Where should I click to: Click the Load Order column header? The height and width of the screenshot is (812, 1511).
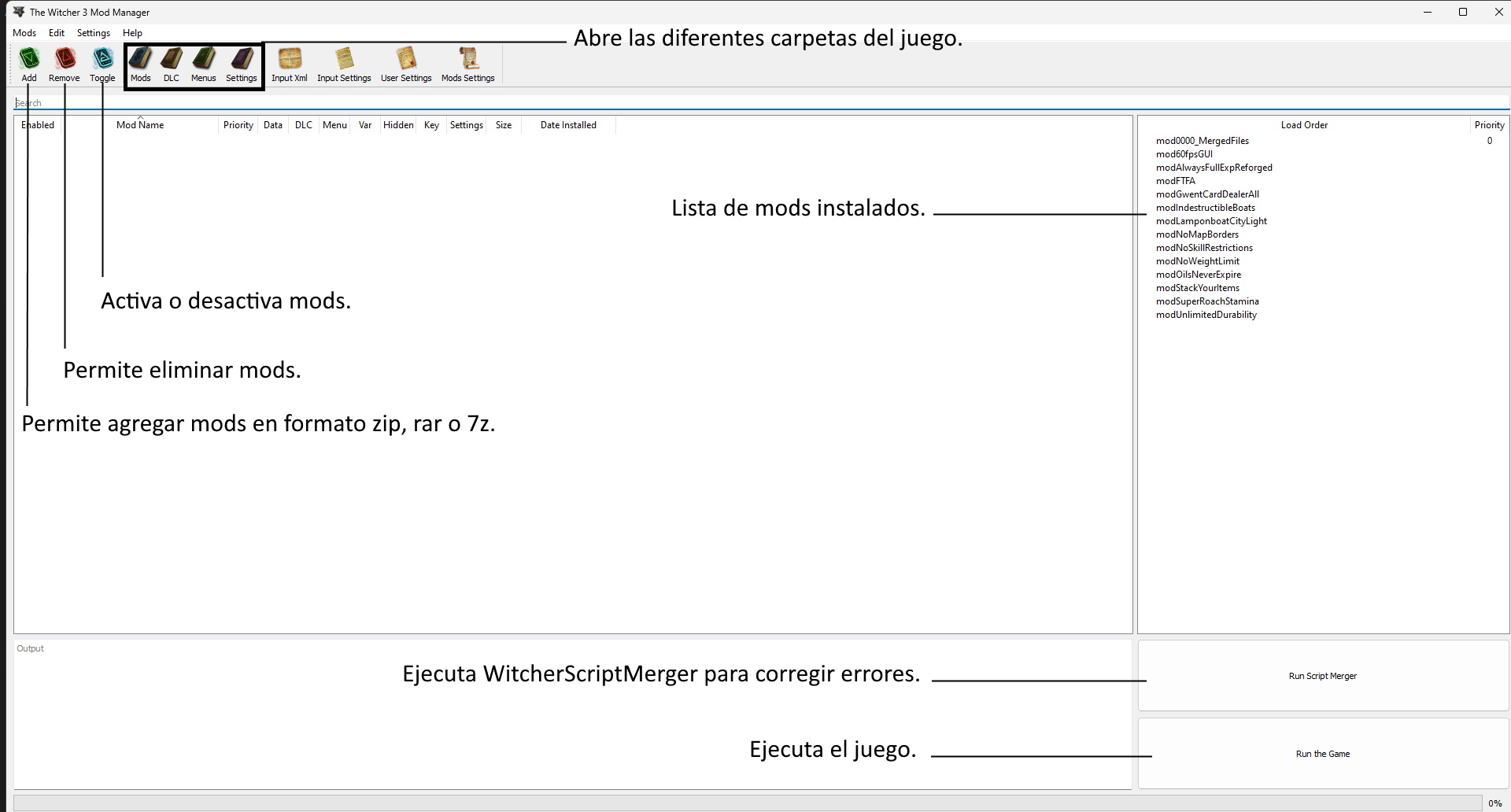pyautogui.click(x=1304, y=125)
